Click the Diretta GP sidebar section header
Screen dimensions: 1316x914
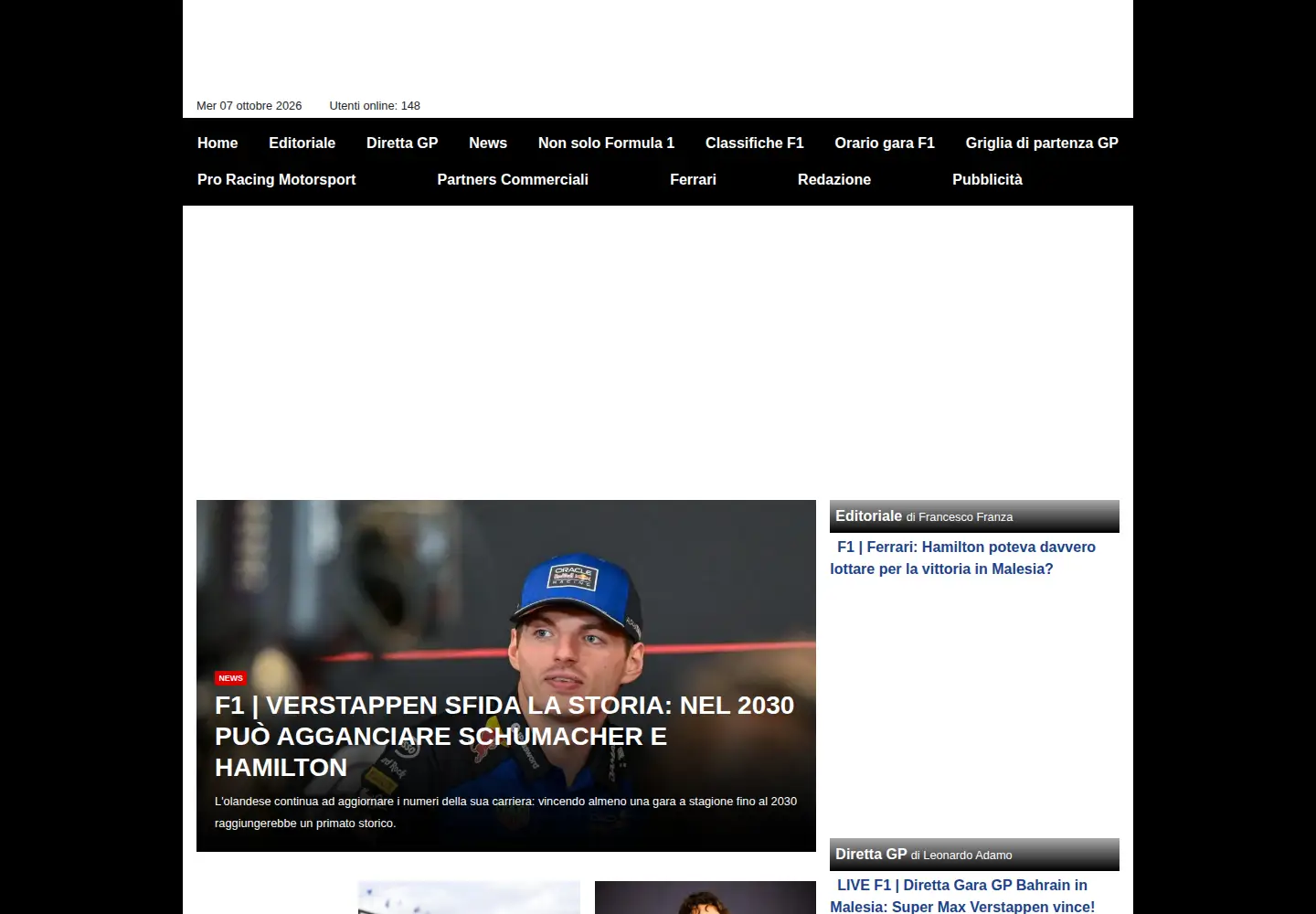point(974,855)
